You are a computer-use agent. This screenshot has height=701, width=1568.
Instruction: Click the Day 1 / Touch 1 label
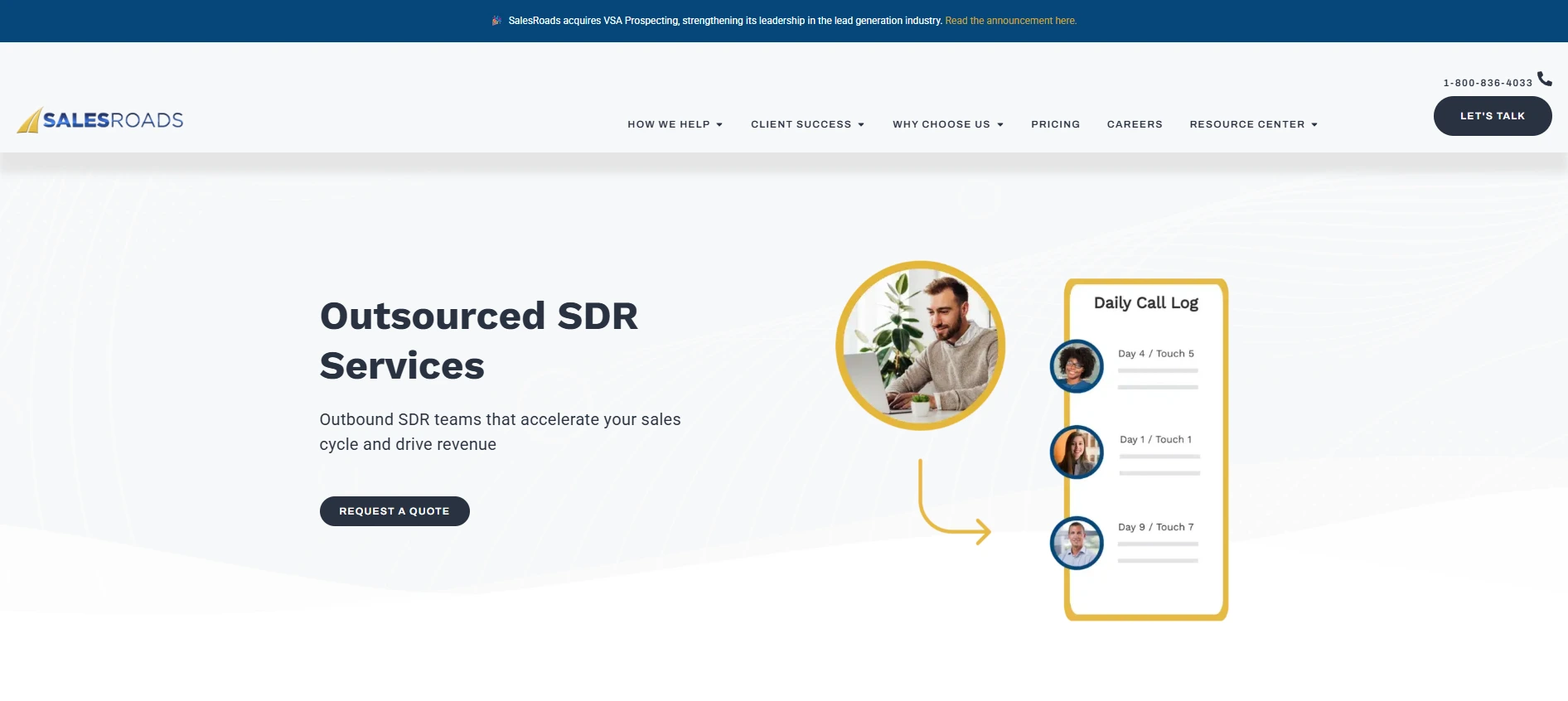tap(1156, 440)
